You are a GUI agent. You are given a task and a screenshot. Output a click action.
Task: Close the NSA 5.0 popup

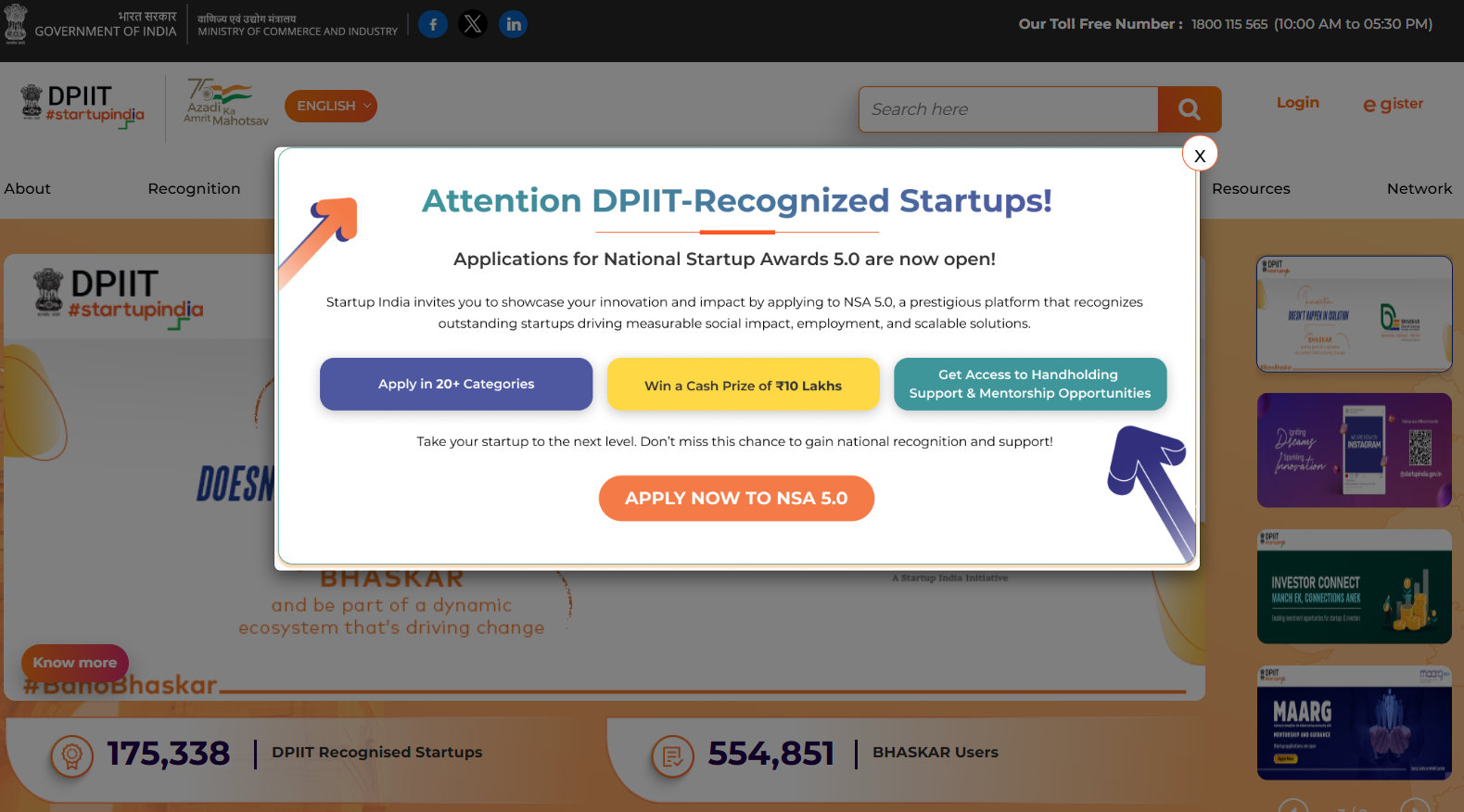[1200, 155]
